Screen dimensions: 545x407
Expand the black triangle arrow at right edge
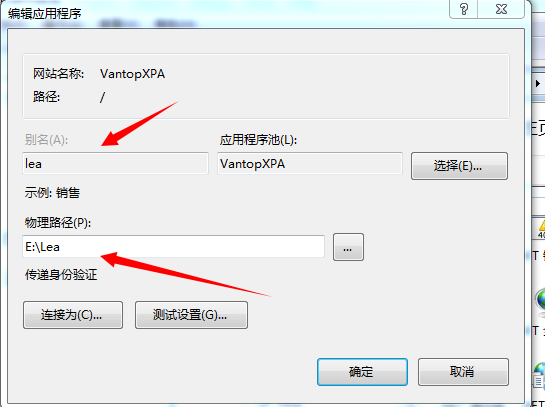538,83
